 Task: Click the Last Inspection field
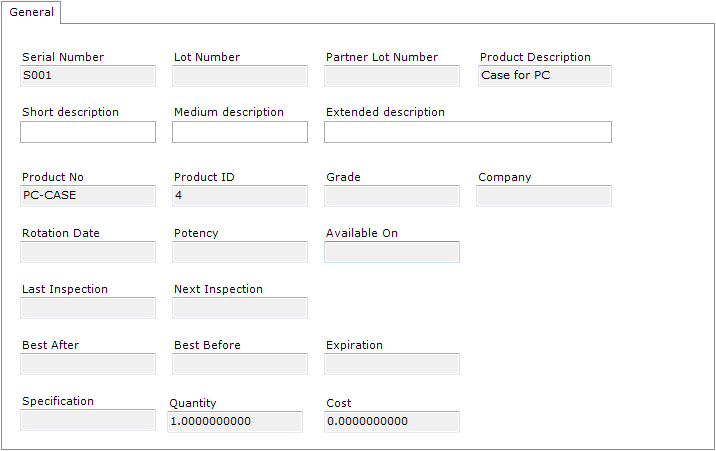pos(88,308)
